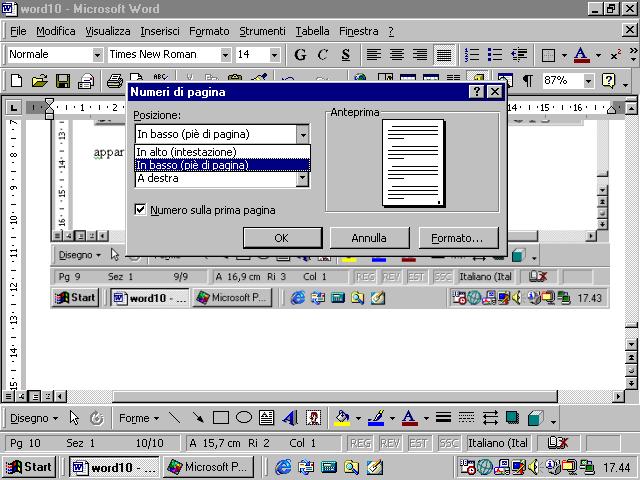The width and height of the screenshot is (640, 480).
Task: Select Objects arrow beside Forme menu
Action: 74,418
